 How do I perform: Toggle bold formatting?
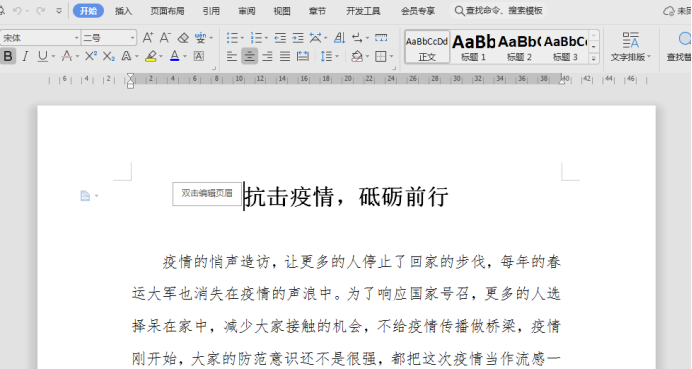pyautogui.click(x=8, y=56)
